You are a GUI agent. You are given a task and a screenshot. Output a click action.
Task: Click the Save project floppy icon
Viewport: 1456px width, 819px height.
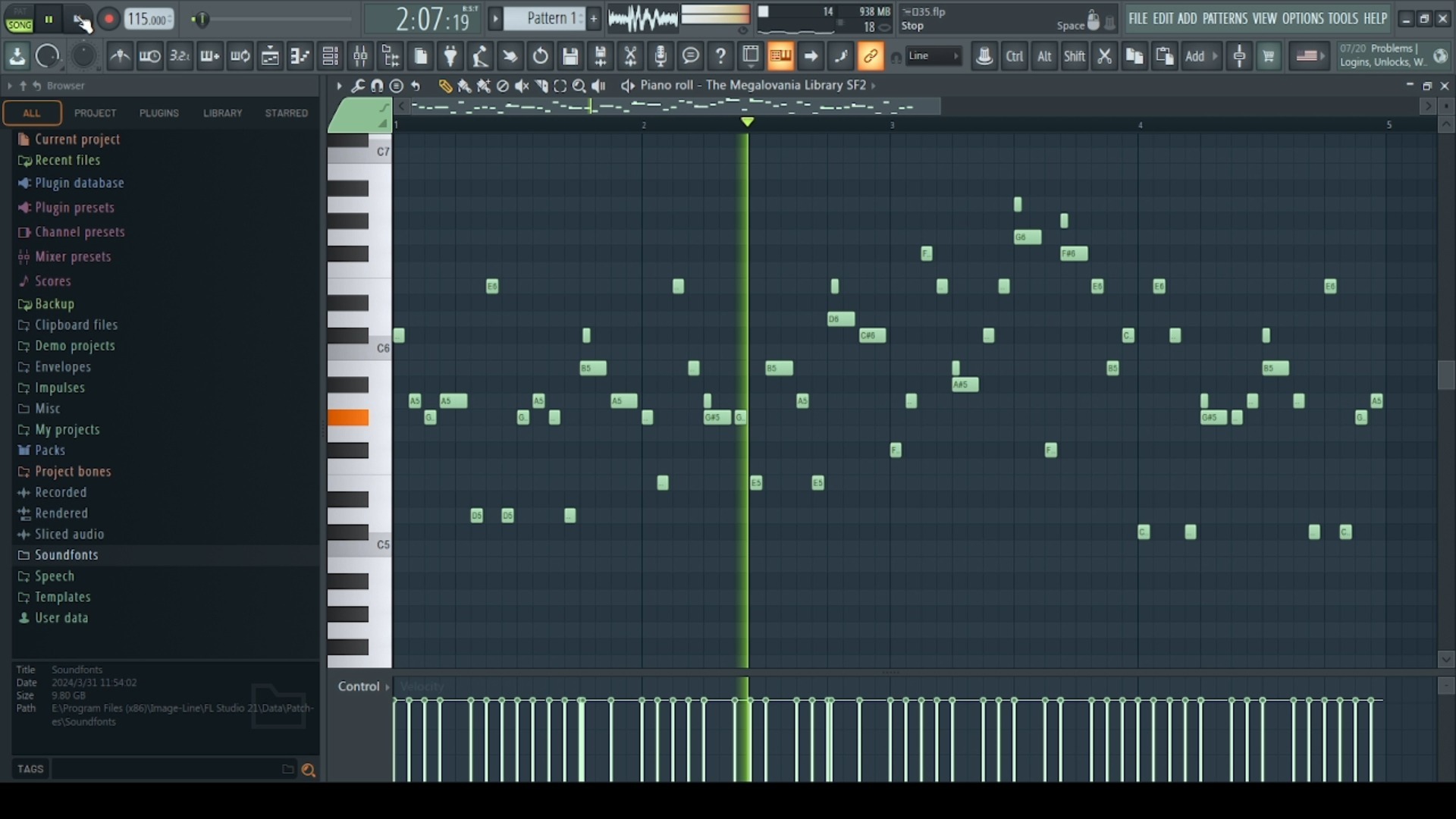point(570,56)
